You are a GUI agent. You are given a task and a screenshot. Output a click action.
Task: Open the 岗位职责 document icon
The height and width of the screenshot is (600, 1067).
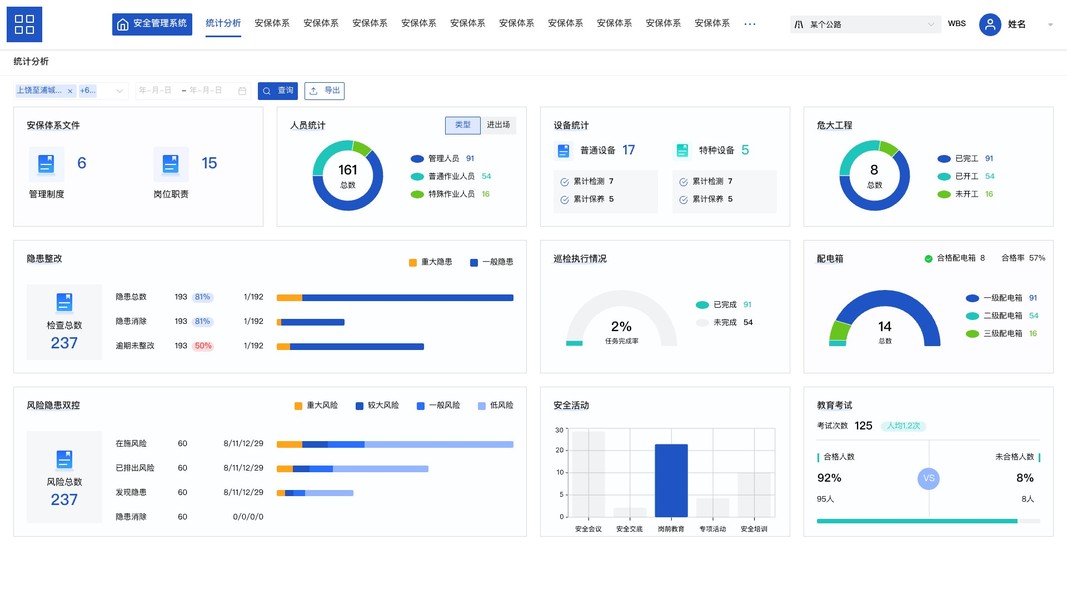click(170, 164)
